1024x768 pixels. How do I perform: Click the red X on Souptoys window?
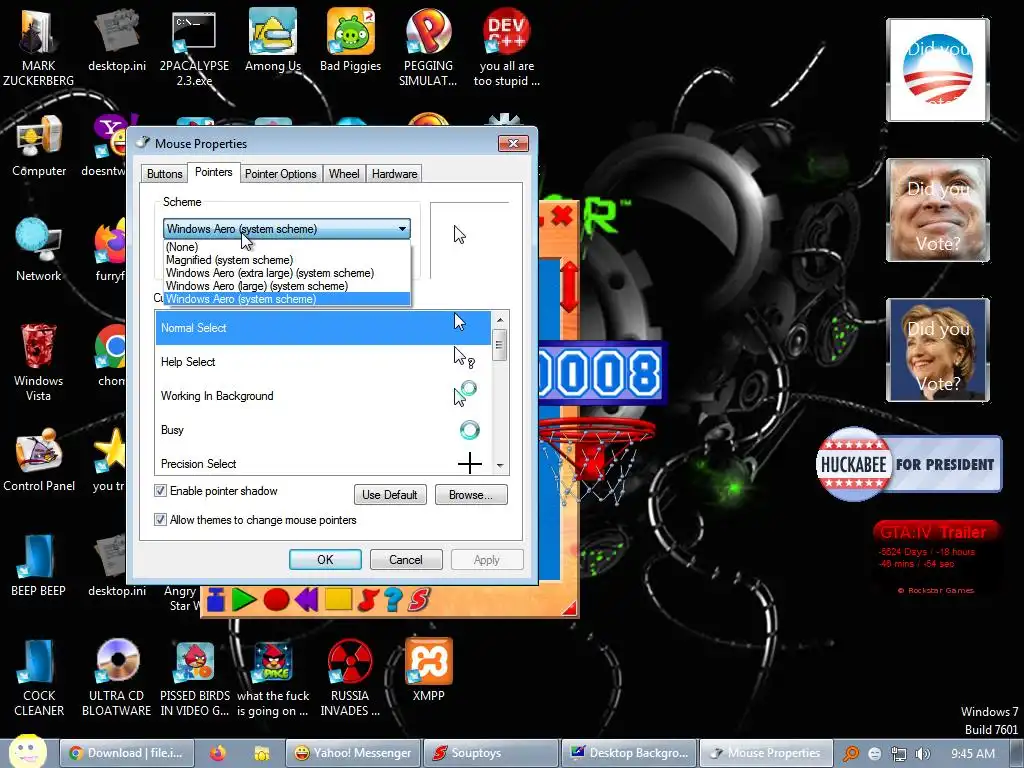click(561, 215)
